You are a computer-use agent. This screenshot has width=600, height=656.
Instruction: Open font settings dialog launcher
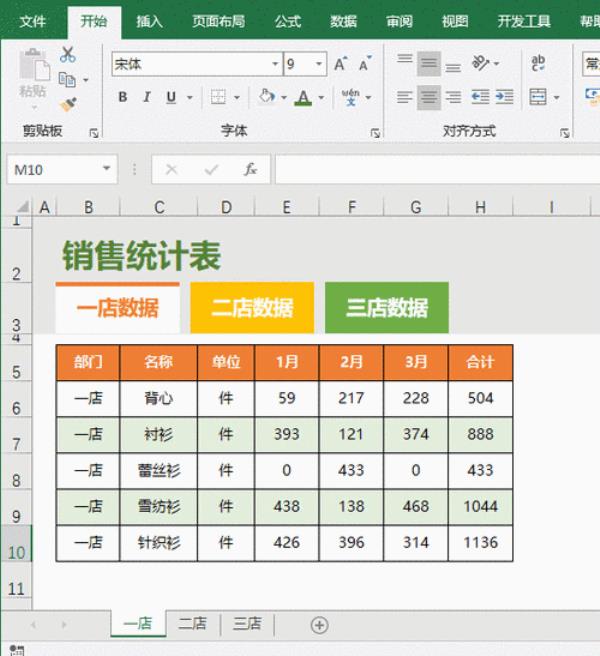(375, 133)
